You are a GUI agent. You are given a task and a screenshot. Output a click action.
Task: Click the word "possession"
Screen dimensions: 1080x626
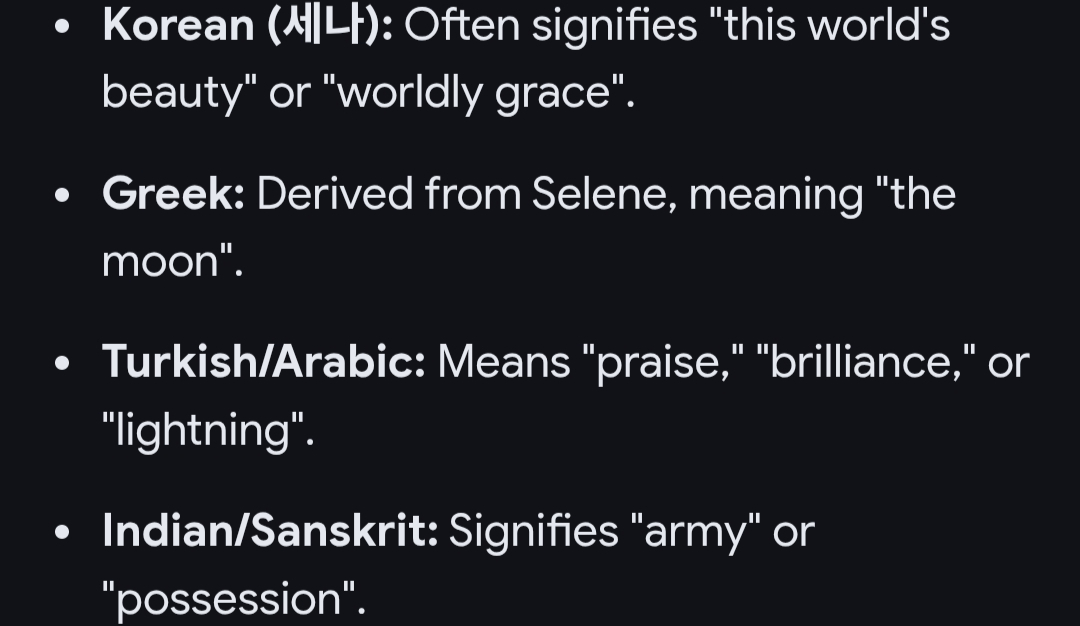click(234, 598)
